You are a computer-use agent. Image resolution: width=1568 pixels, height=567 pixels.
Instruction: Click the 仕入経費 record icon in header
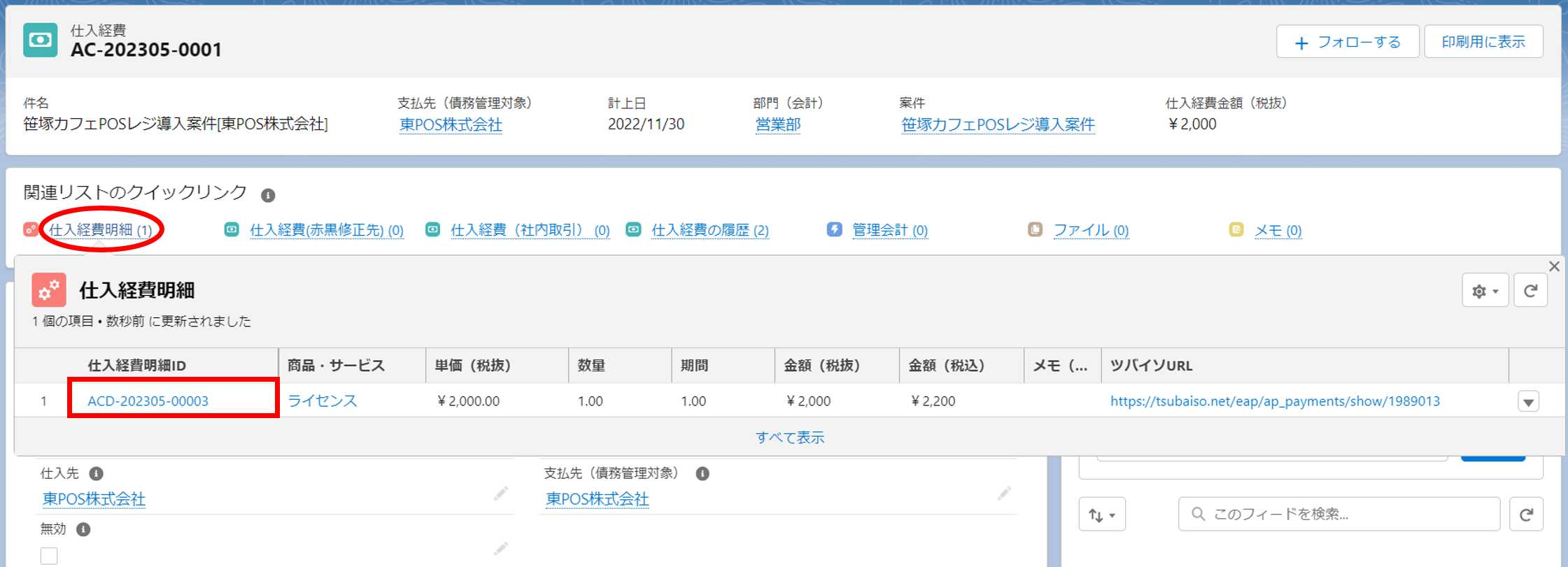coord(41,41)
